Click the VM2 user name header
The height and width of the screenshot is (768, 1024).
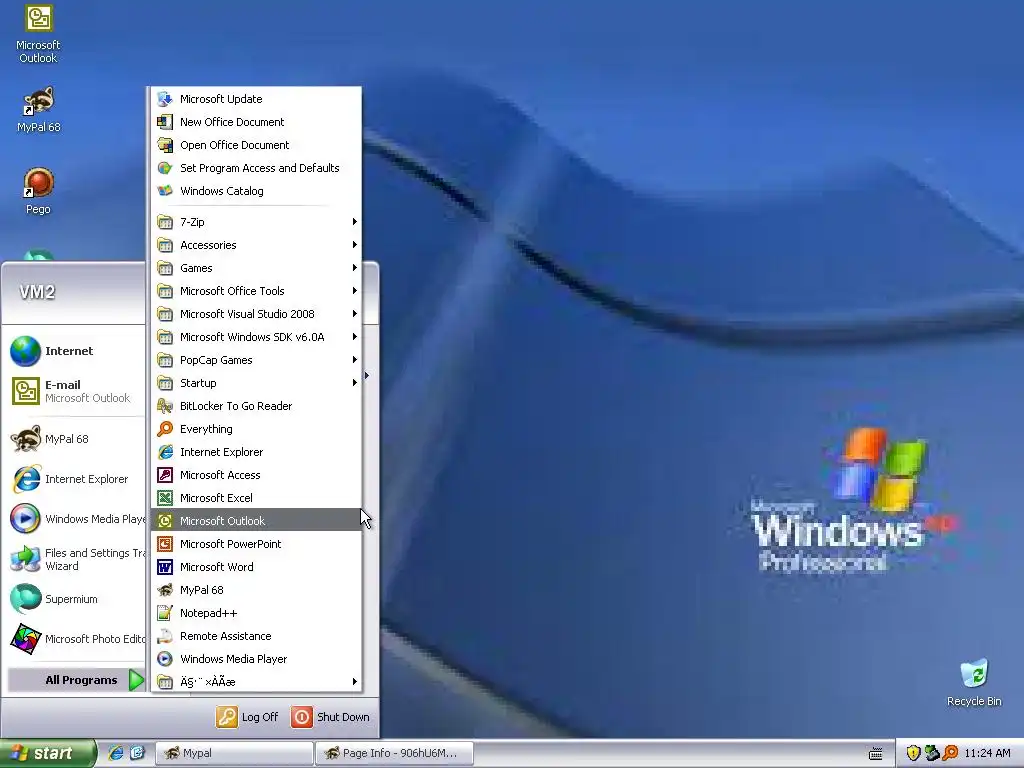pyautogui.click(x=37, y=292)
